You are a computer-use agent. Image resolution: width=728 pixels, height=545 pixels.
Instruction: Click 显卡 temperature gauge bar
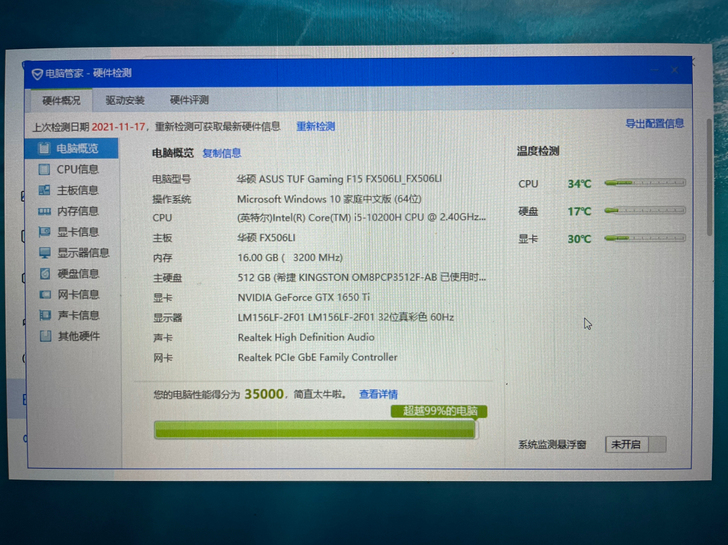(x=645, y=238)
